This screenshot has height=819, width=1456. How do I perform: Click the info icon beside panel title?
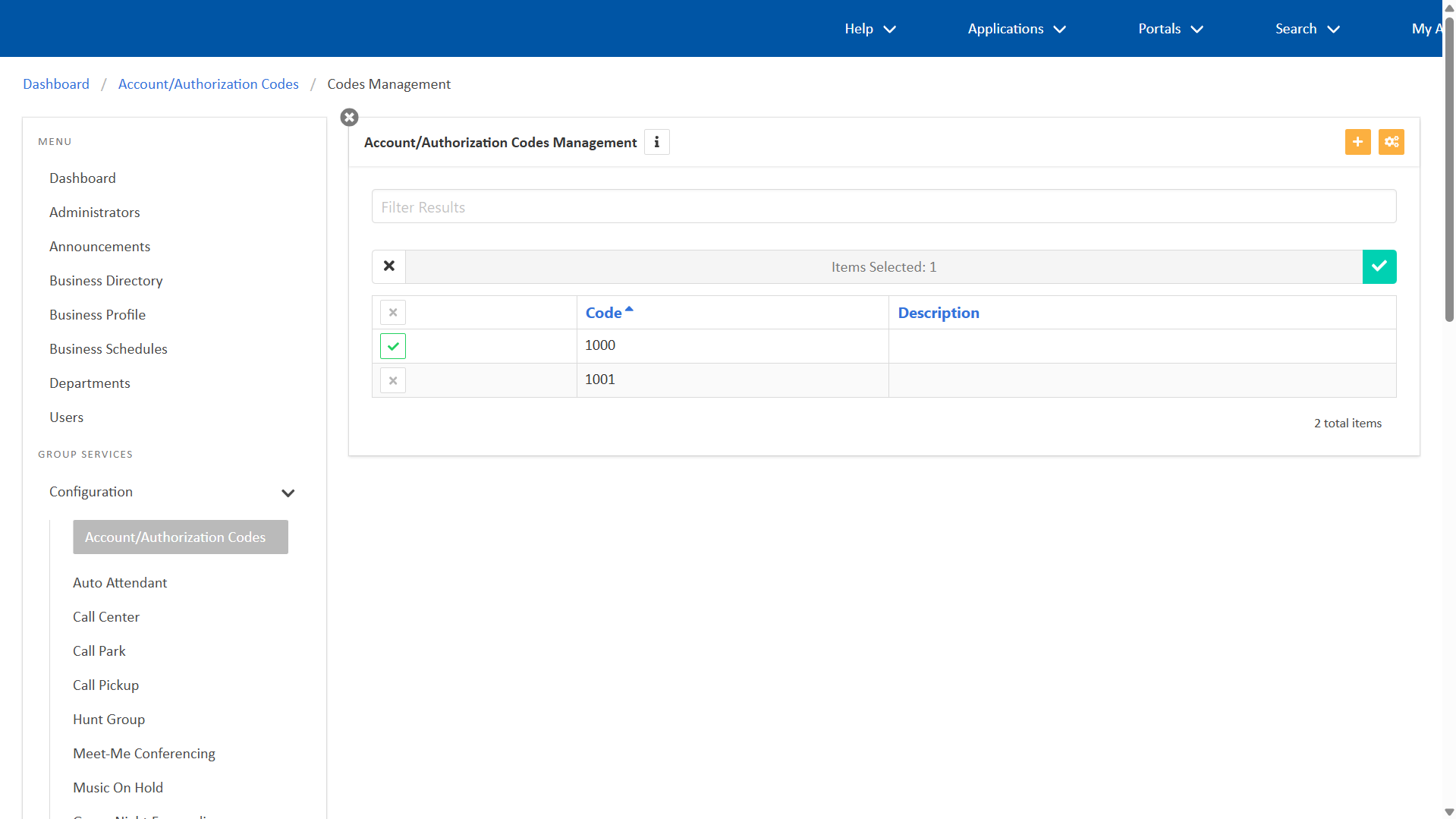point(656,143)
